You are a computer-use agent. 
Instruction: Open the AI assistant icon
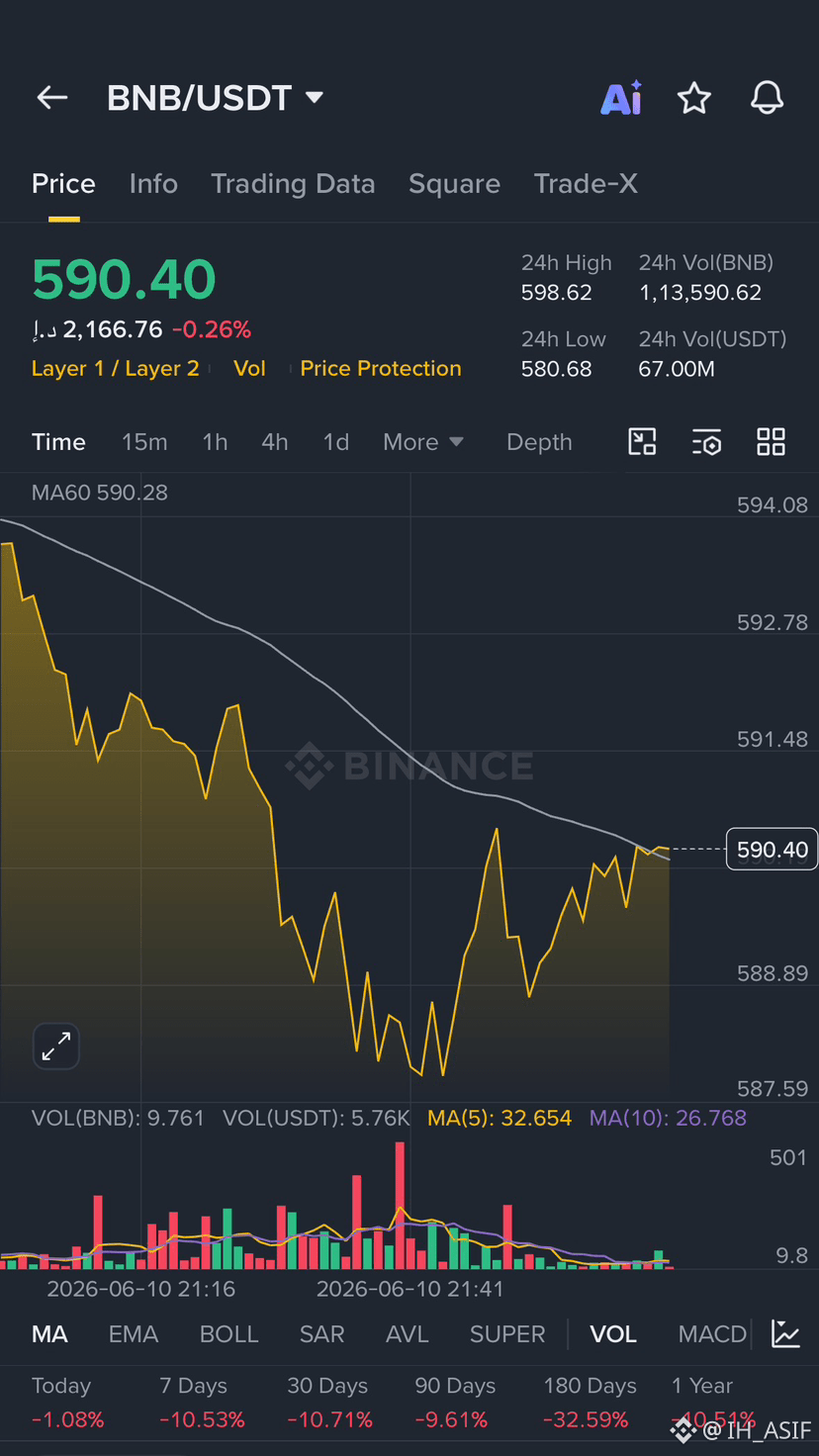pyautogui.click(x=622, y=98)
